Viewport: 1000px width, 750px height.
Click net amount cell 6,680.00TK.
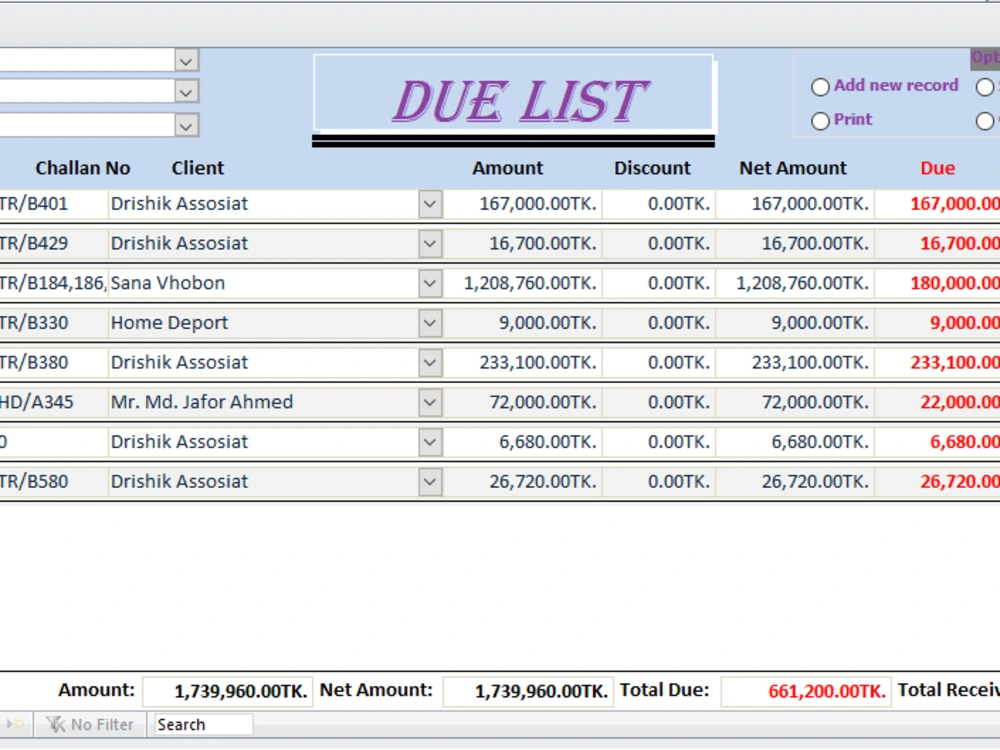[x=795, y=442]
